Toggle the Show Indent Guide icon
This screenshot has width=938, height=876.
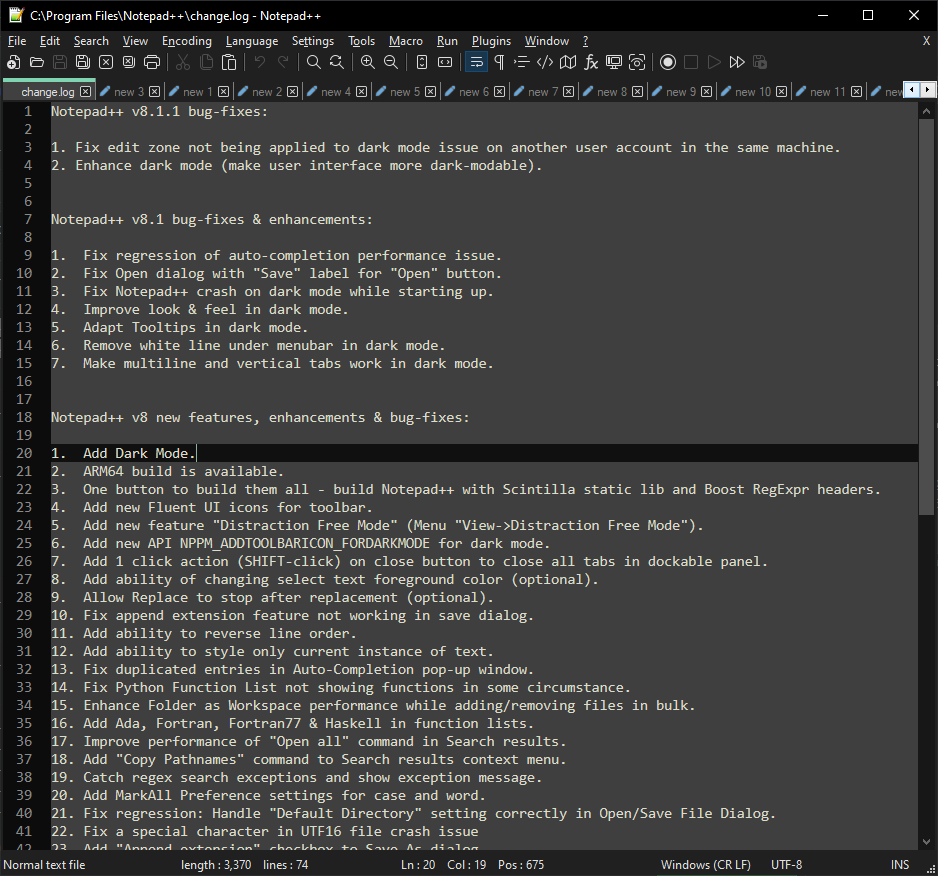(x=520, y=62)
